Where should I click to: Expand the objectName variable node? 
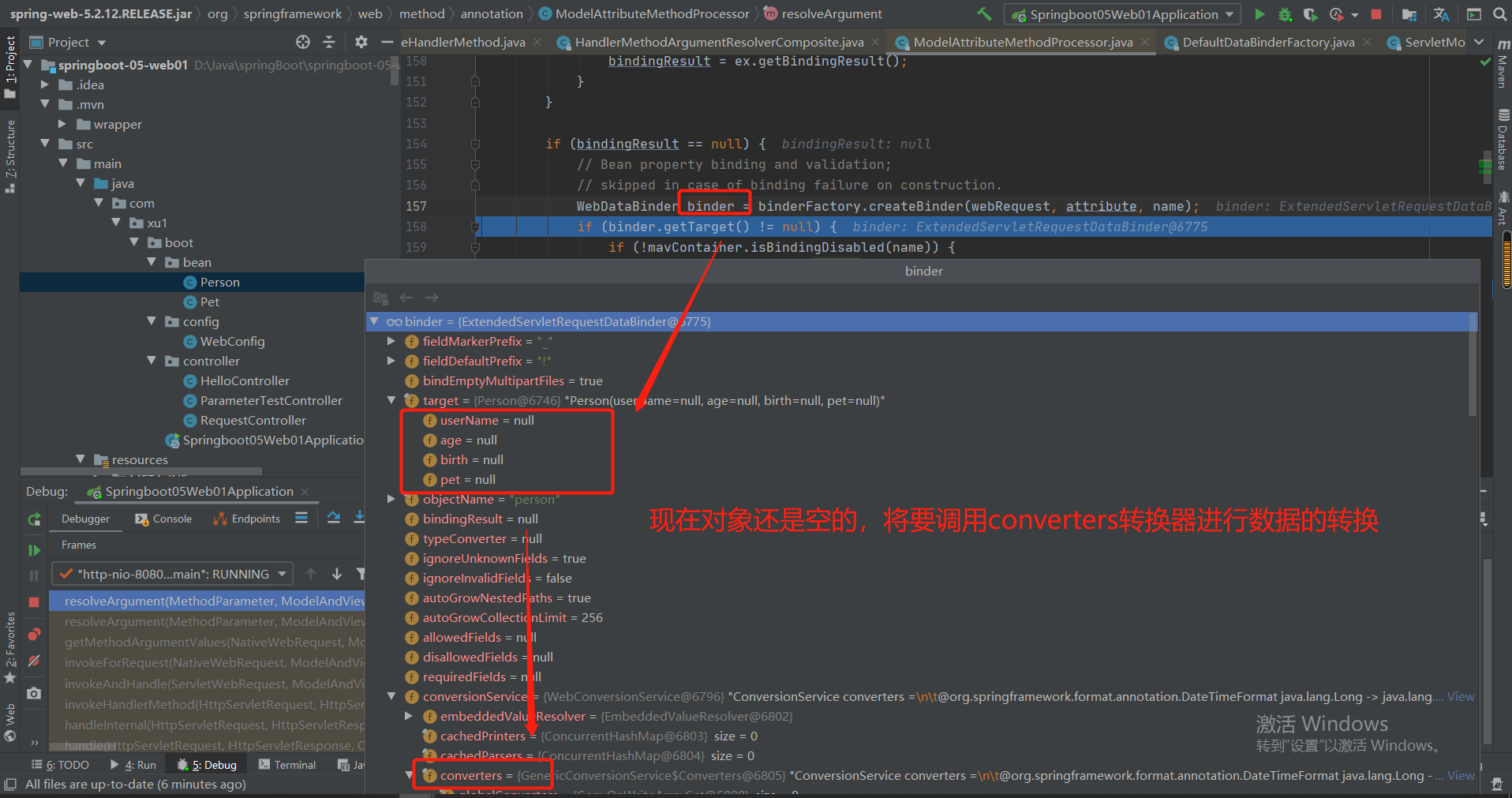tap(391, 499)
